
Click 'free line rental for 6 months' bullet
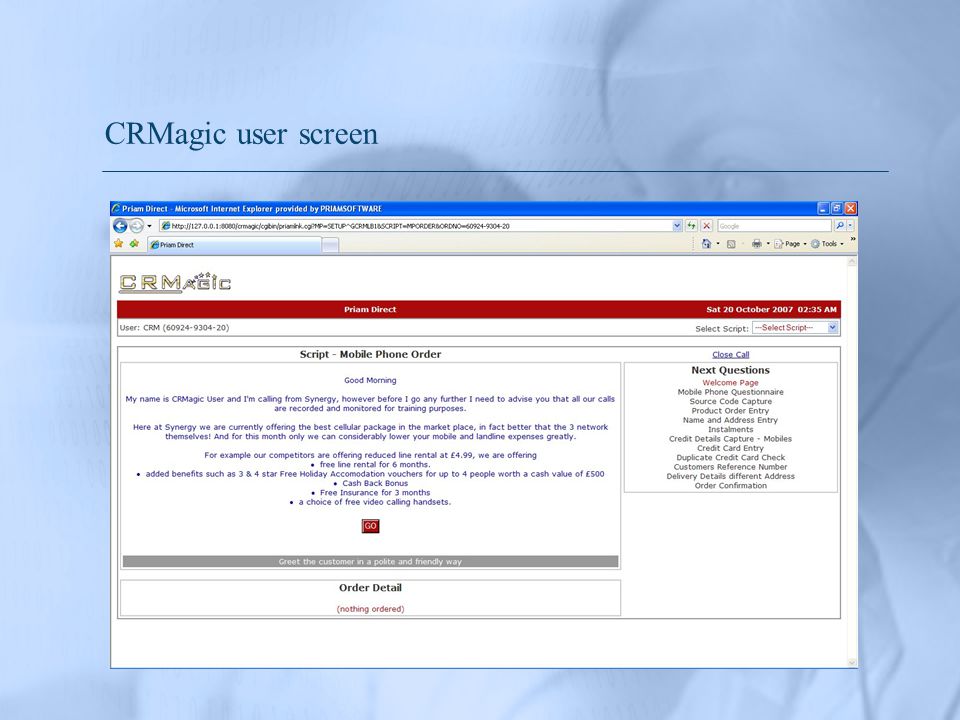(x=375, y=465)
